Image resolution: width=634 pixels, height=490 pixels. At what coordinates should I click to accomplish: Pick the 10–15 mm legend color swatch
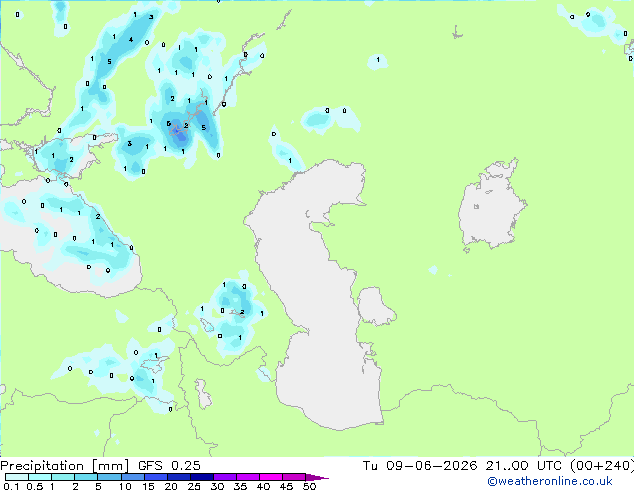point(133,477)
